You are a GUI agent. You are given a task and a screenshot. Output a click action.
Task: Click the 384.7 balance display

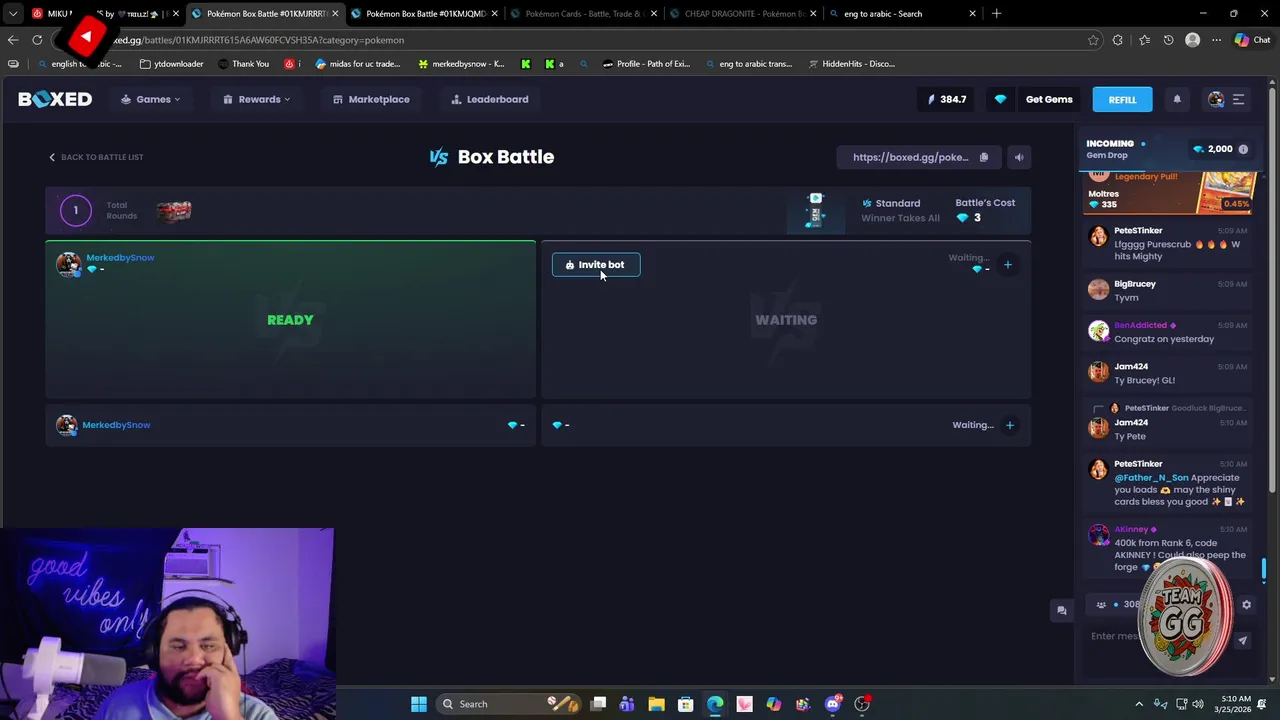pos(947,99)
